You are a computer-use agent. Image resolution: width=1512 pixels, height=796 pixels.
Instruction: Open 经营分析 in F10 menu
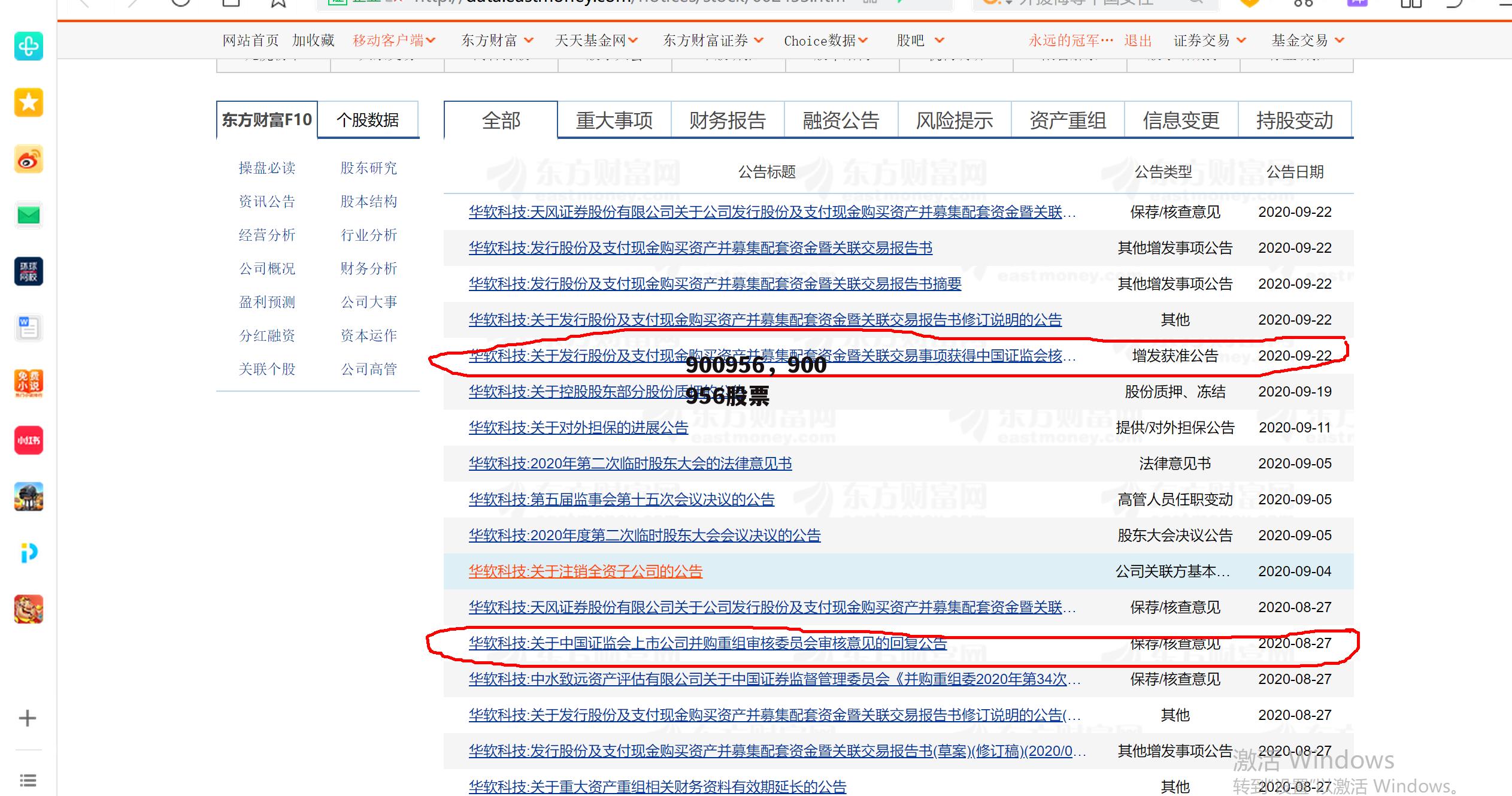point(267,235)
